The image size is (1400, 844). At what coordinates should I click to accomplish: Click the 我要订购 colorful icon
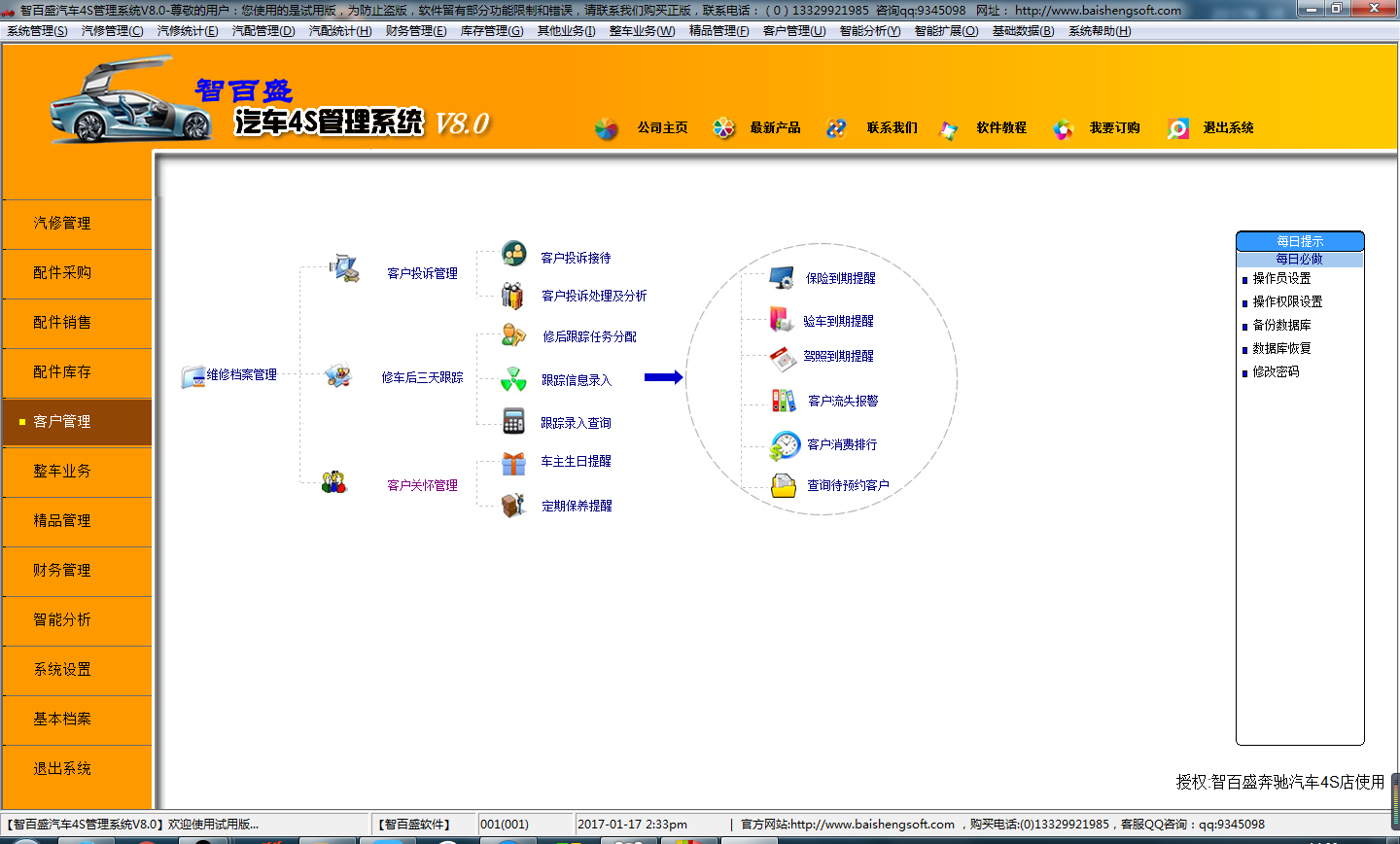pos(1063,128)
